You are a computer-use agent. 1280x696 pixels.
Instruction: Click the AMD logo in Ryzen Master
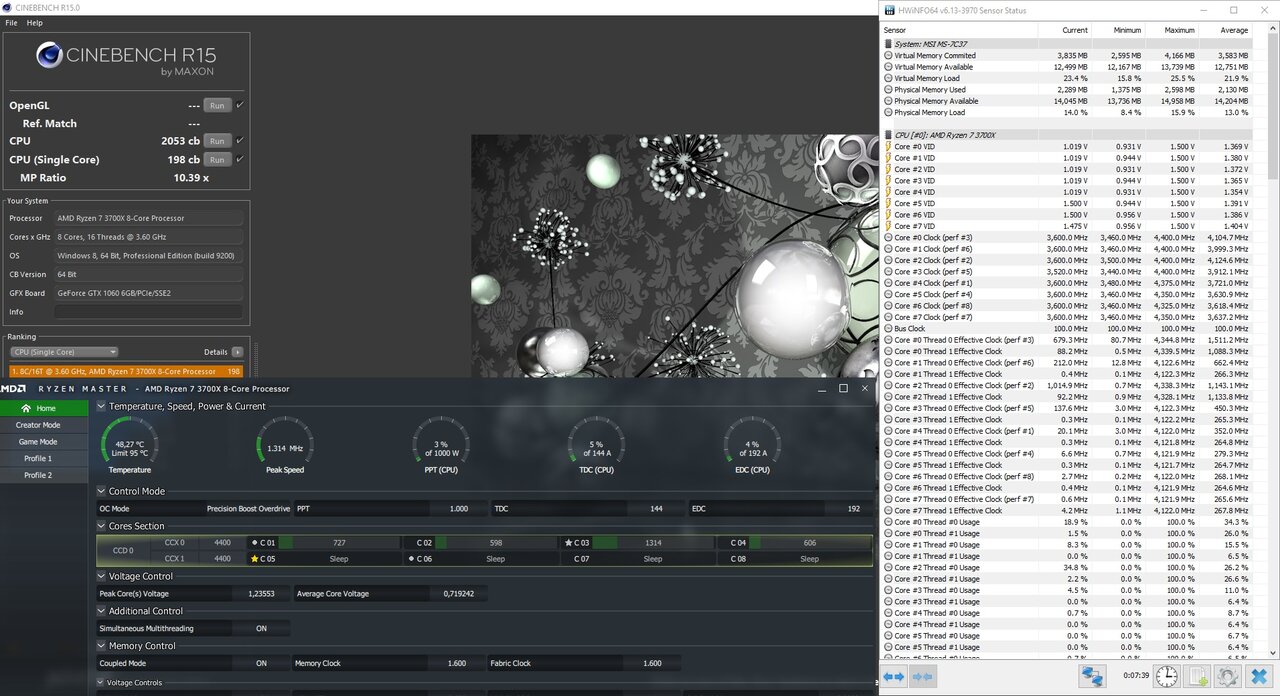coord(14,388)
